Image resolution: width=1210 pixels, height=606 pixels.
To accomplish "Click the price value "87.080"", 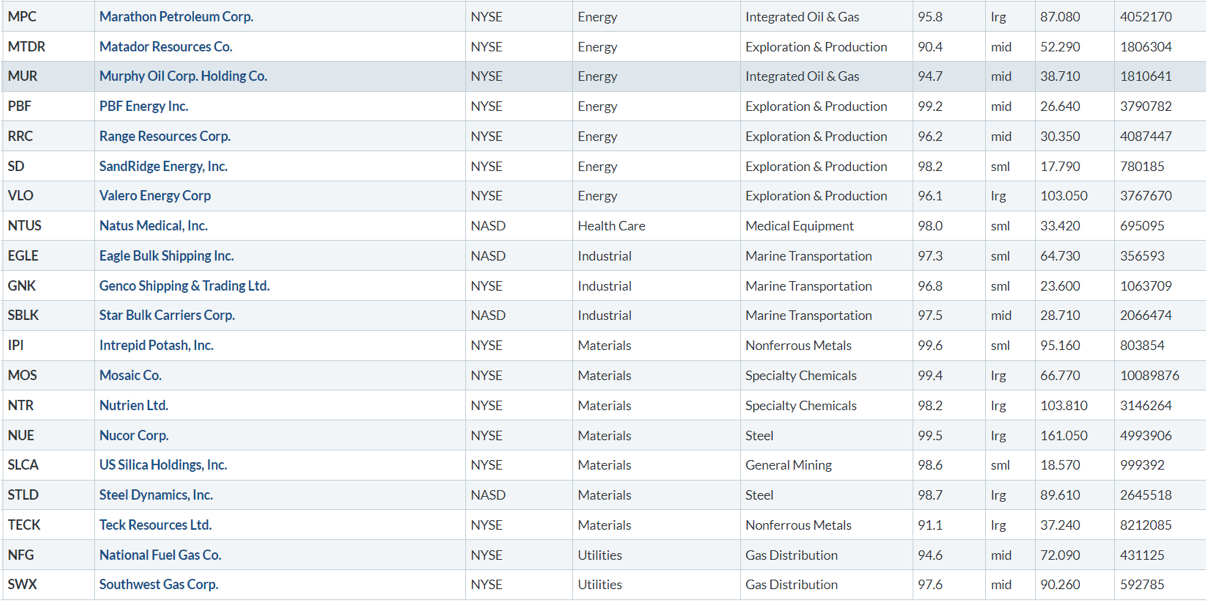I will (x=1060, y=17).
